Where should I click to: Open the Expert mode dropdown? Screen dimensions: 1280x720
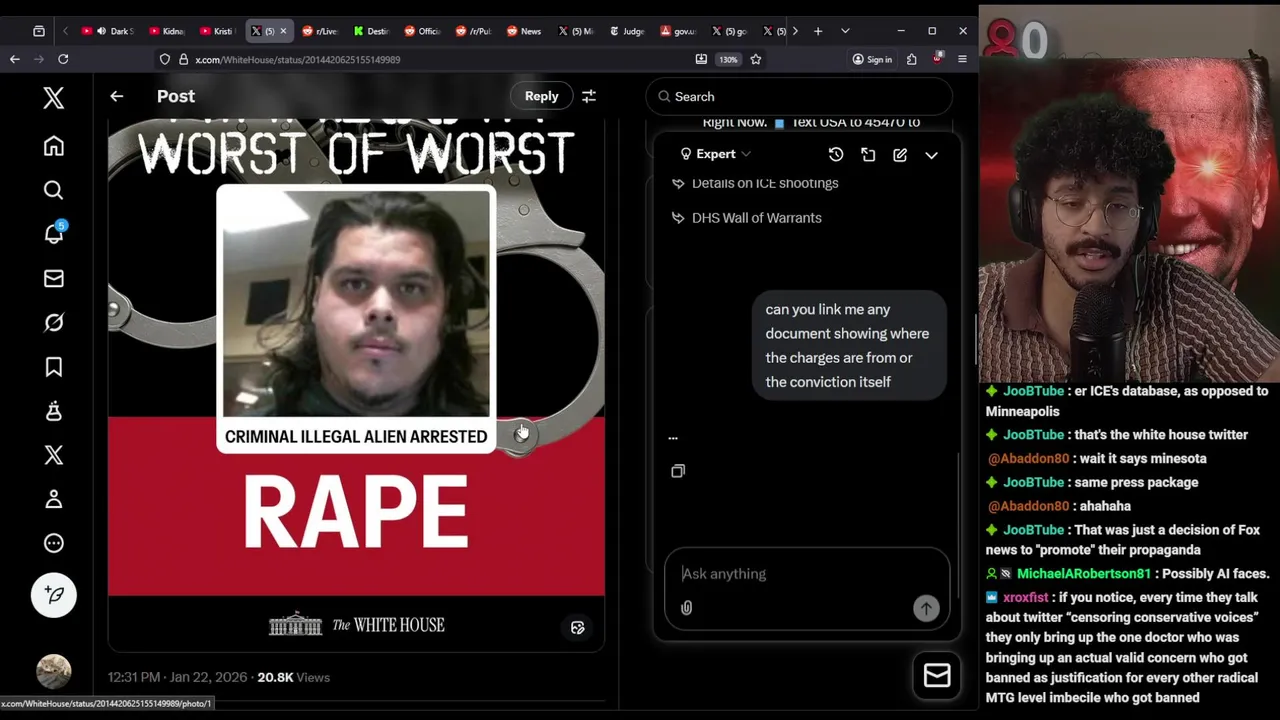pyautogui.click(x=715, y=154)
